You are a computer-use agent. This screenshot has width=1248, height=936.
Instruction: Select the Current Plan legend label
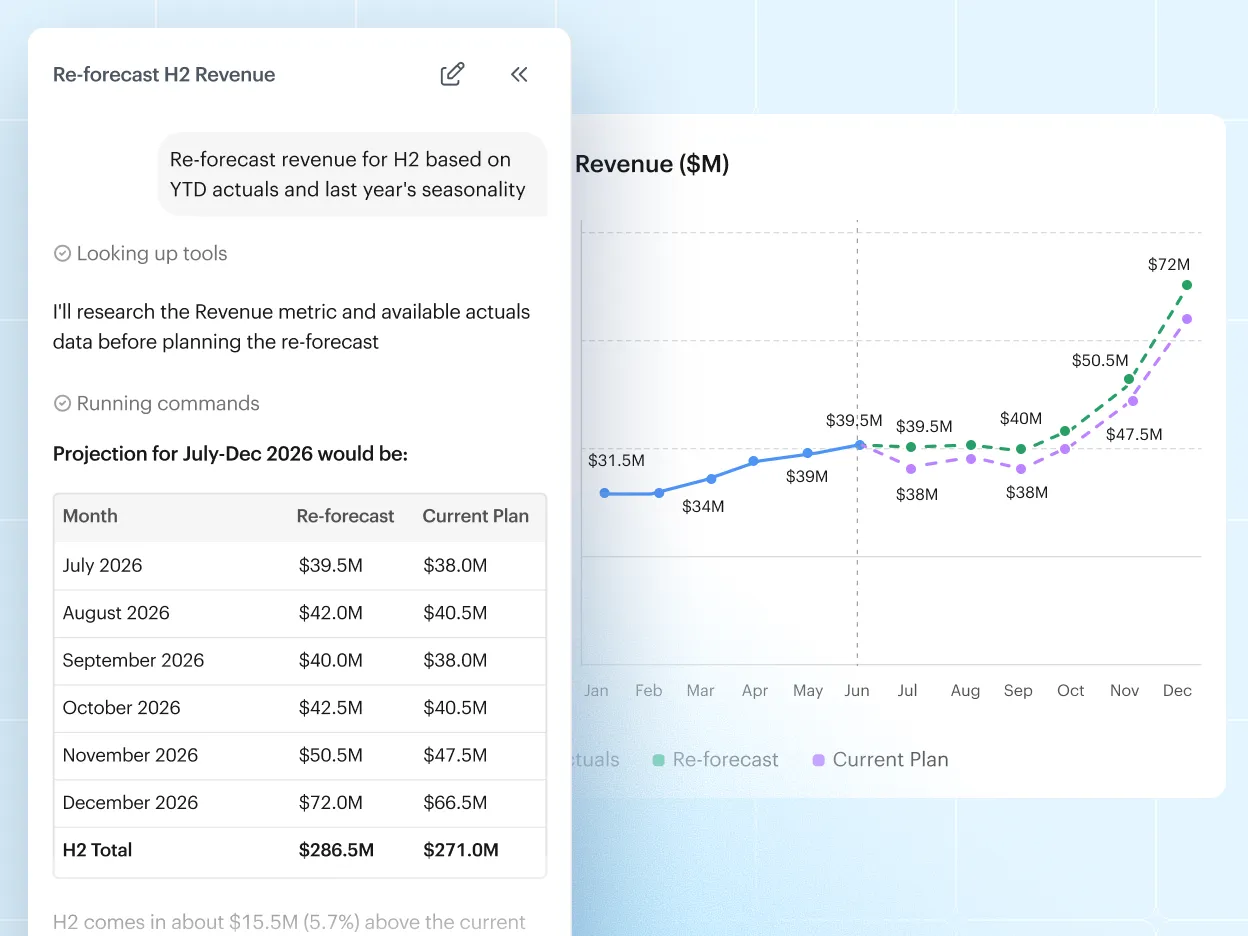point(890,760)
